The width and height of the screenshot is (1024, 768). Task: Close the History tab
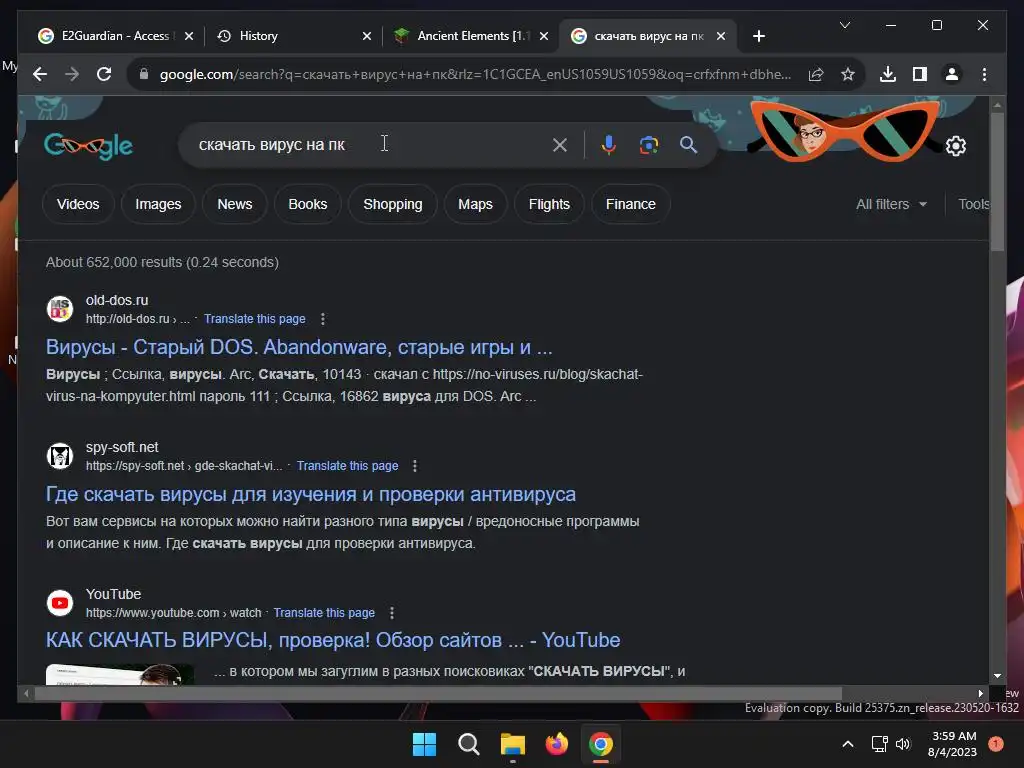367,36
